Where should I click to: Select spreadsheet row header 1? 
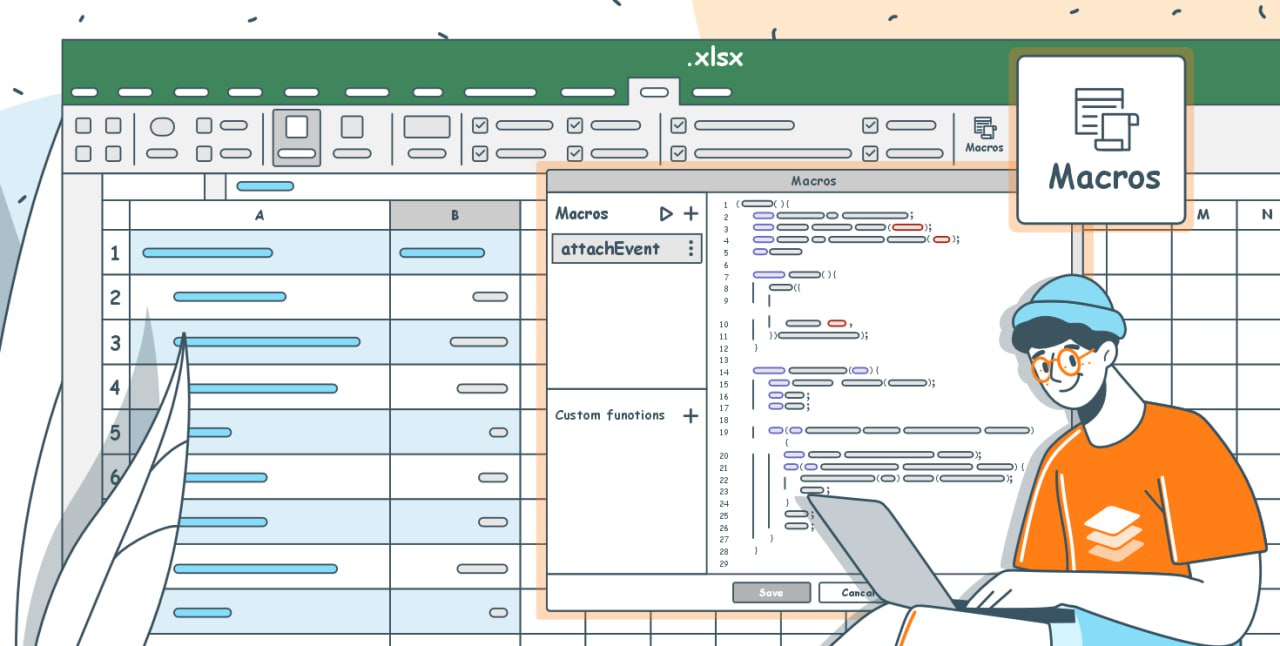[x=116, y=253]
